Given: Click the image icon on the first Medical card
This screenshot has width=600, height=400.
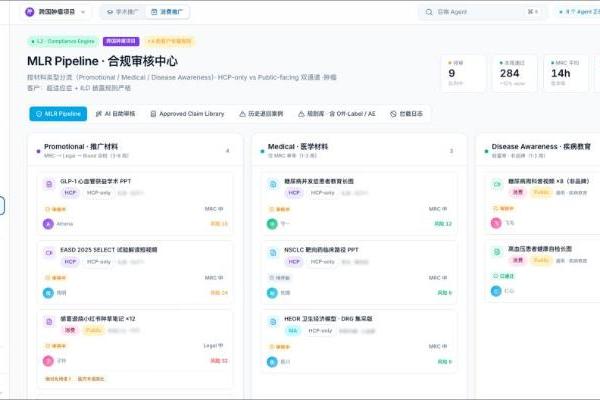Looking at the screenshot, I should coord(273,184).
